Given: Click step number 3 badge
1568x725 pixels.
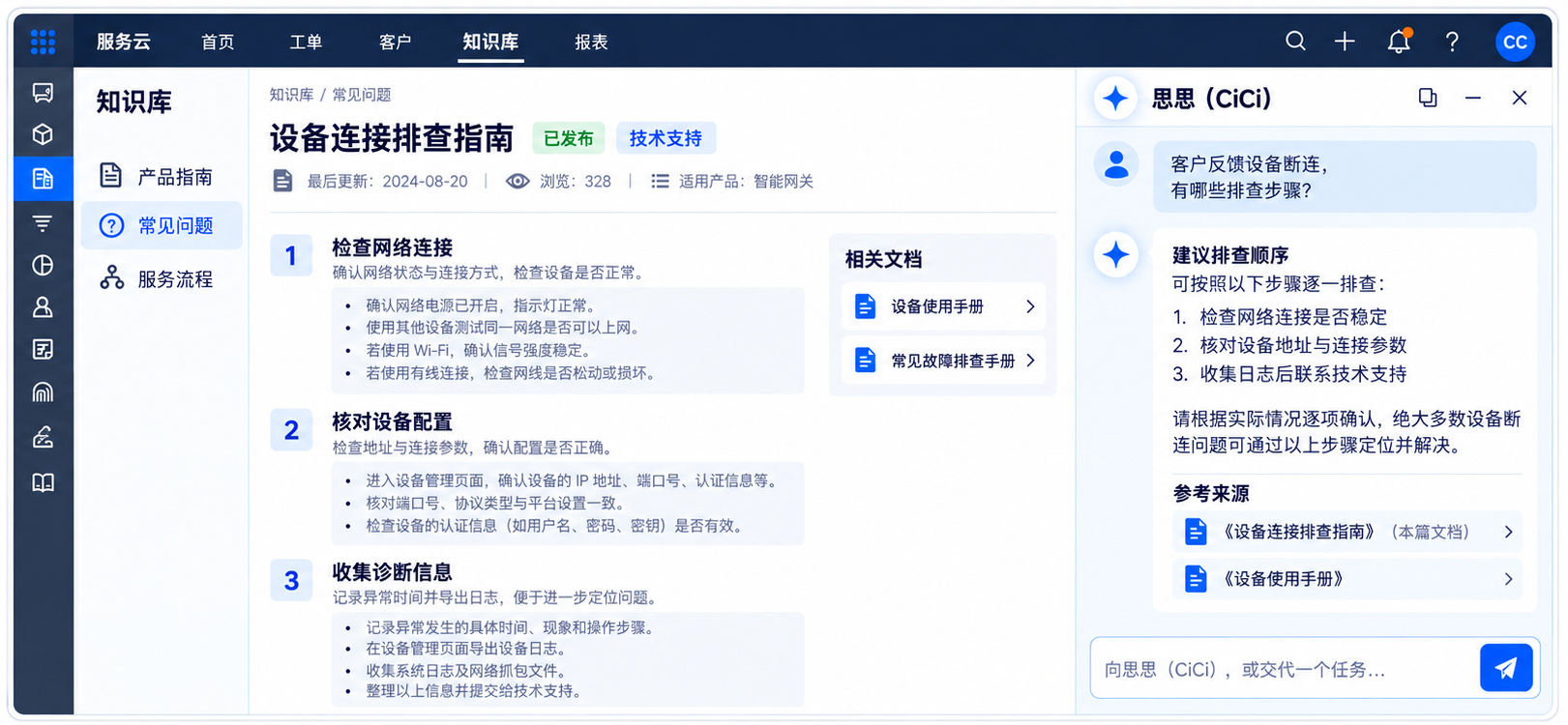Looking at the screenshot, I should [291, 580].
